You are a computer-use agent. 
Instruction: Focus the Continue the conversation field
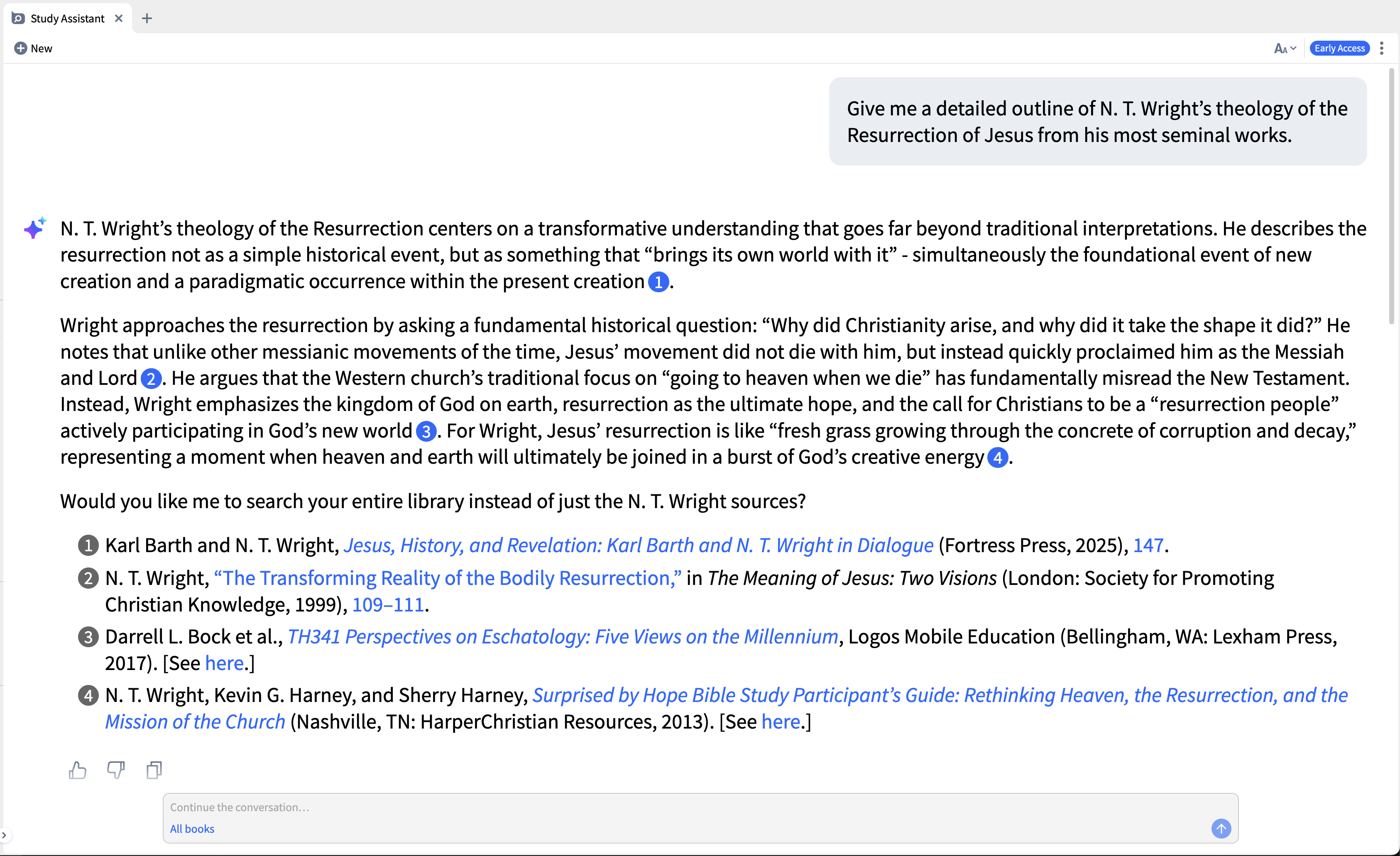tap(682, 807)
